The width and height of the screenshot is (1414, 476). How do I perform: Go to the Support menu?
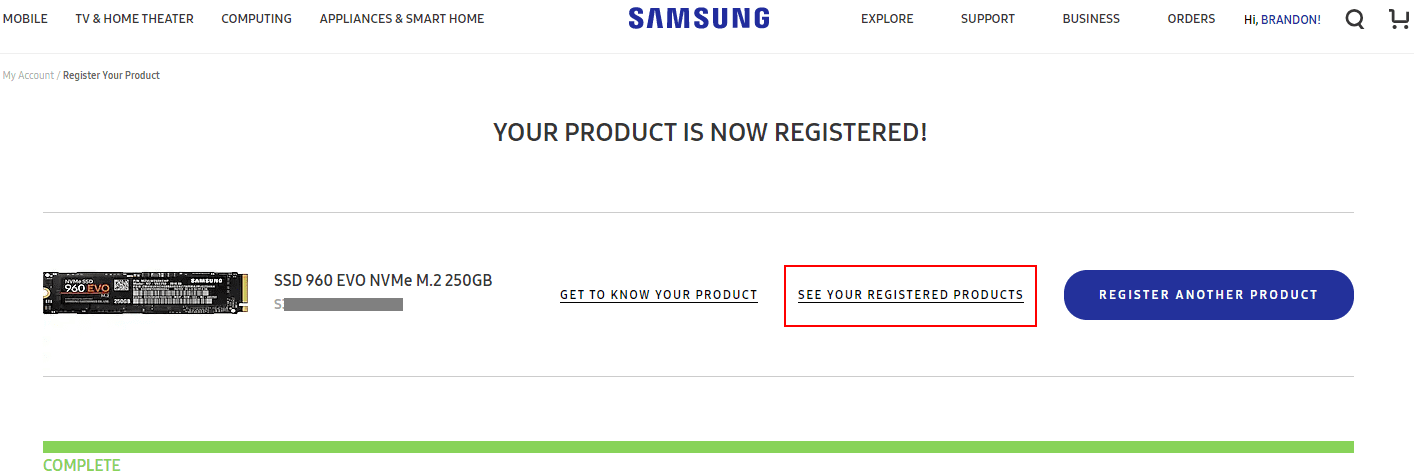pyautogui.click(x=987, y=19)
